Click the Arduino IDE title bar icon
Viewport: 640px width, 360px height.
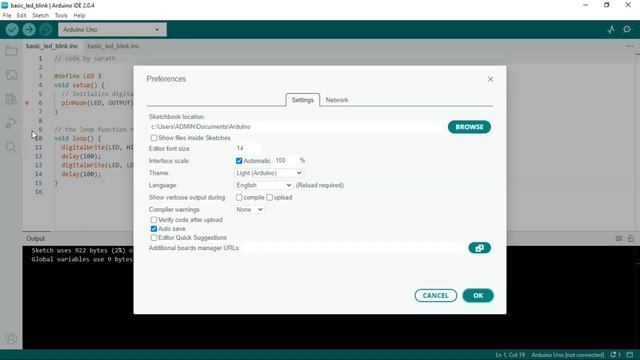5,5
